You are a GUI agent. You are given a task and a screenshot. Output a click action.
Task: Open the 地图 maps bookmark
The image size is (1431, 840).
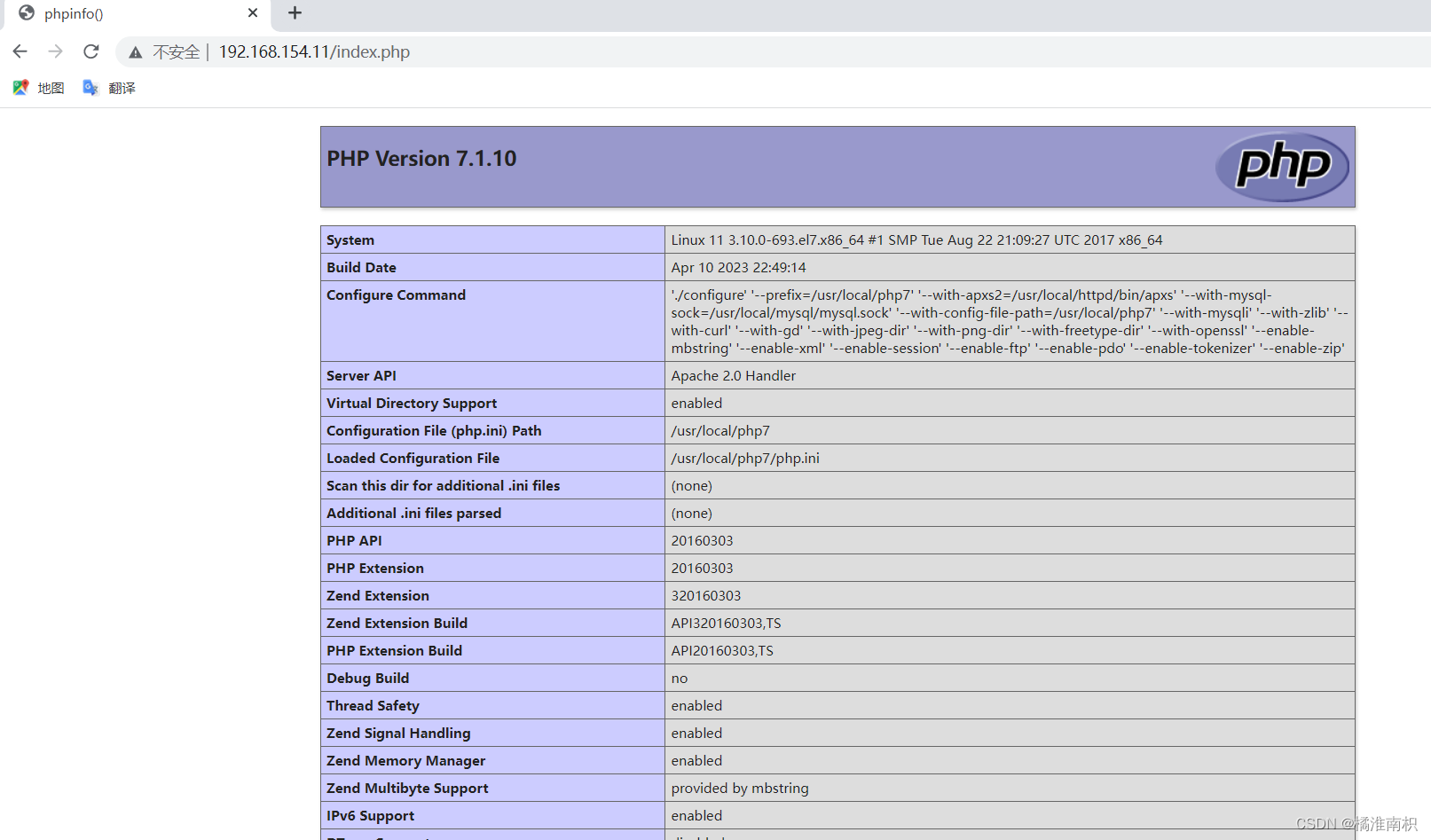coord(38,88)
